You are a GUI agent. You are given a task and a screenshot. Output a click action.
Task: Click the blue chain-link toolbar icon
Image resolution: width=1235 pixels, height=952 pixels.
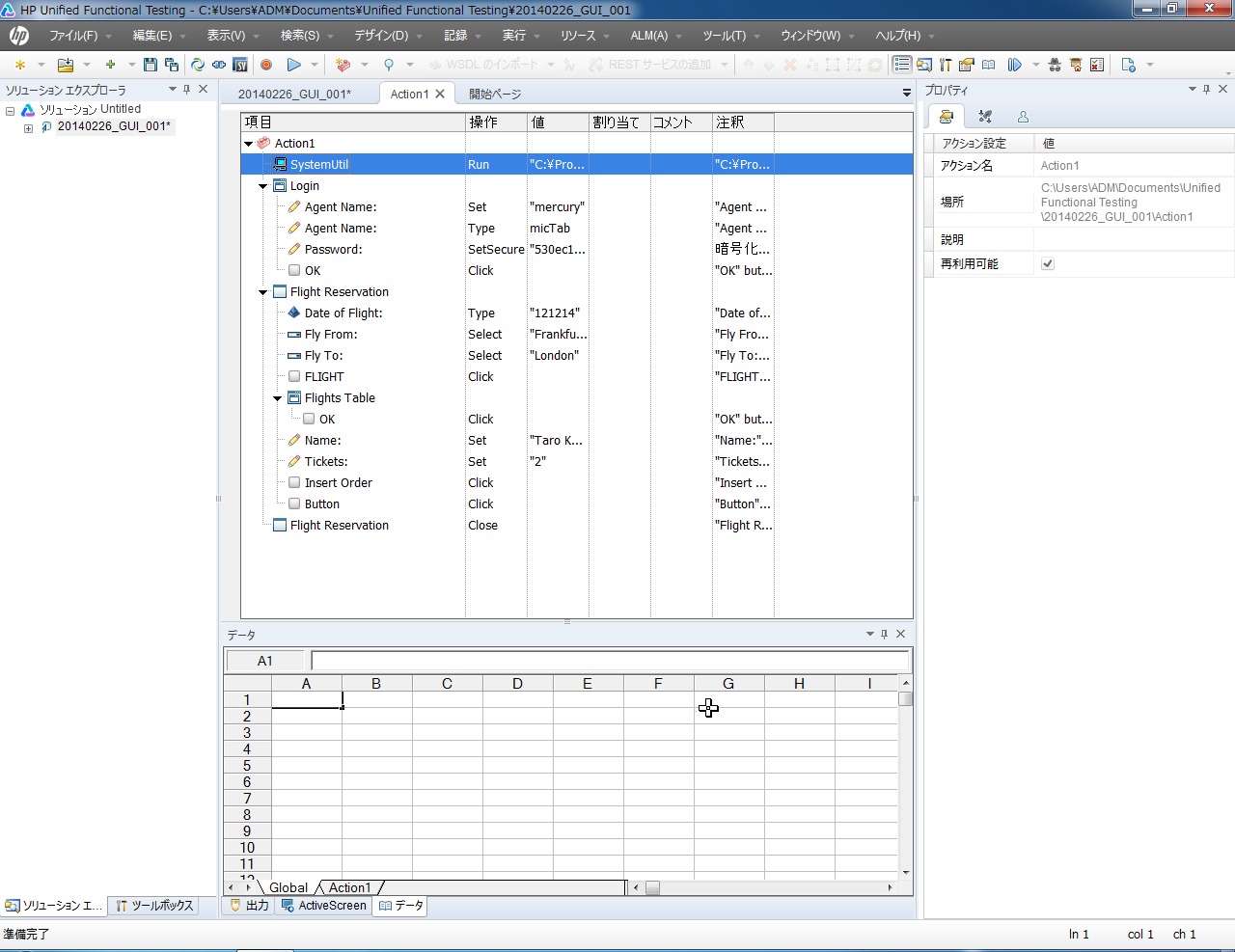coord(219,65)
